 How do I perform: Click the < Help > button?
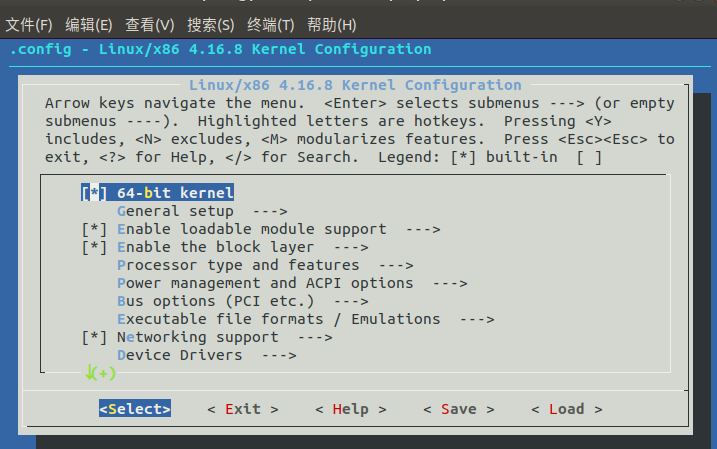[351, 409]
